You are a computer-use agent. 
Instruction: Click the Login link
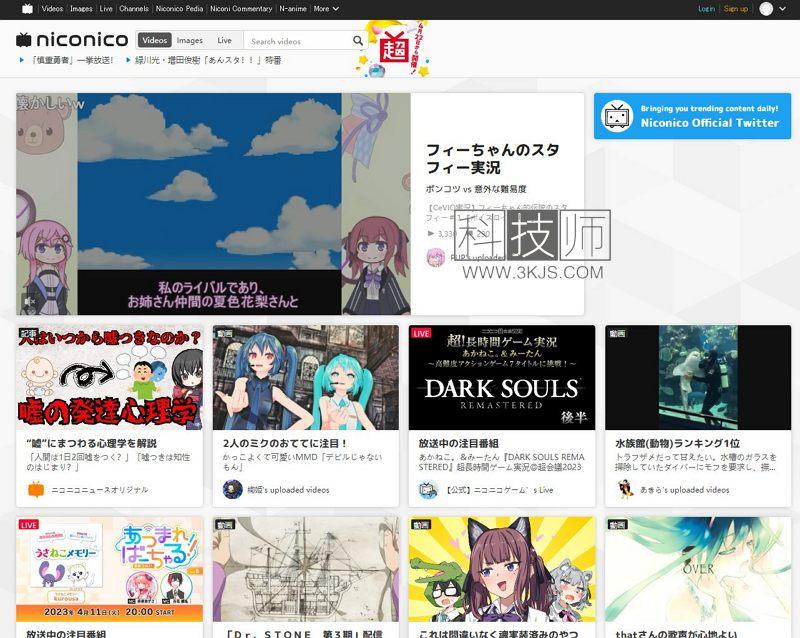click(706, 9)
